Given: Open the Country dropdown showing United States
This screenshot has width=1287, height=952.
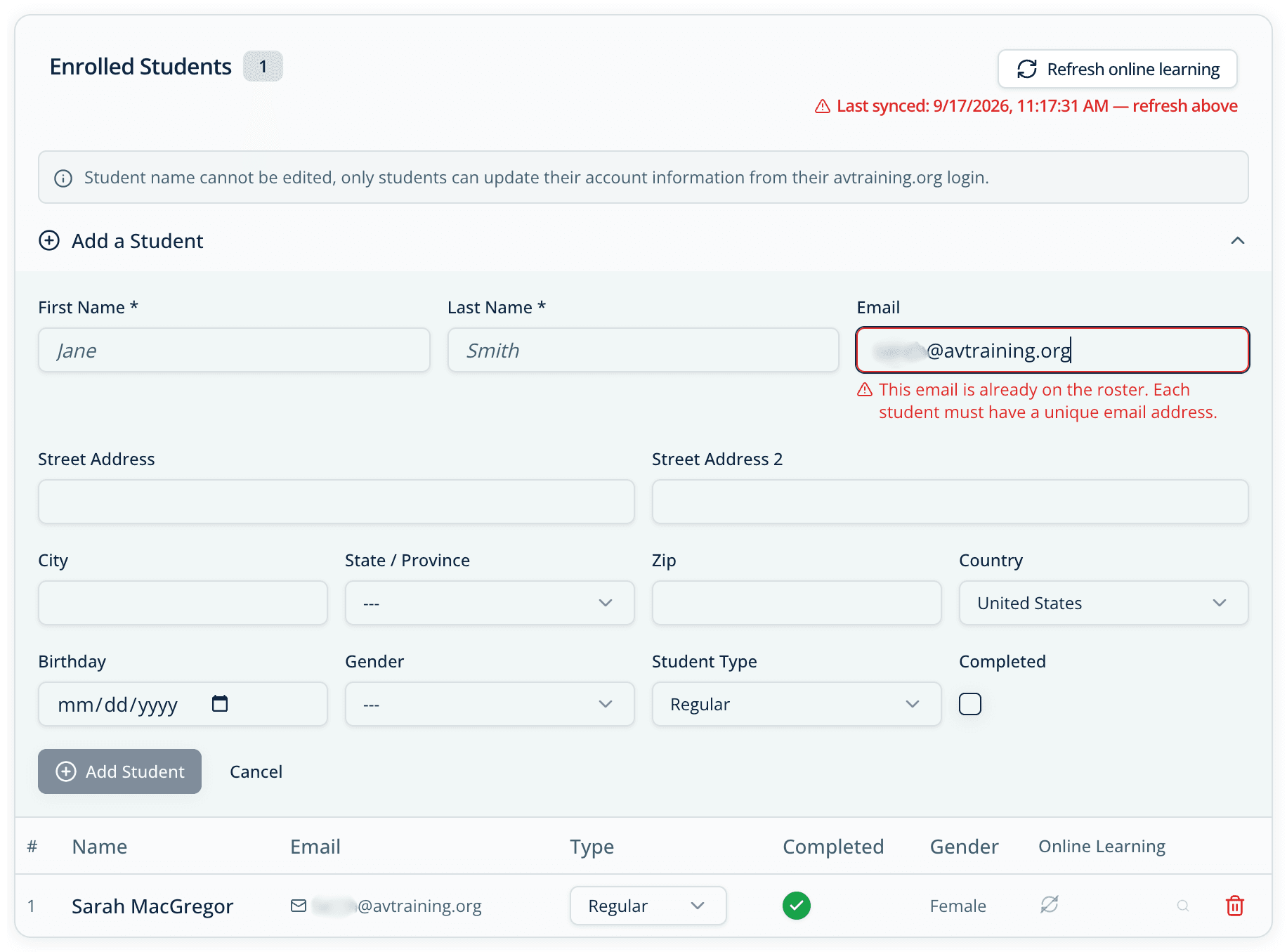Looking at the screenshot, I should pos(1104,603).
